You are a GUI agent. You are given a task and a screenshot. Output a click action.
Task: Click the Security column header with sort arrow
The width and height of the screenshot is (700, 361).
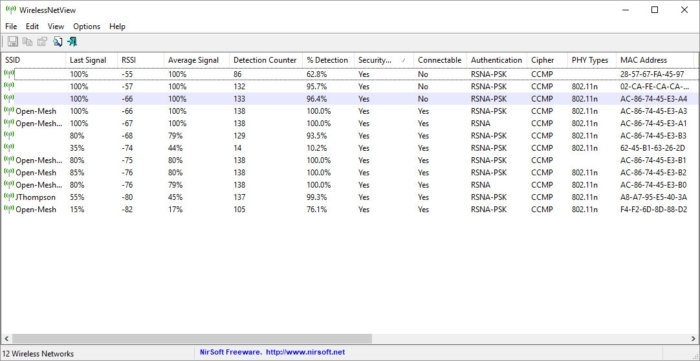click(x=383, y=60)
